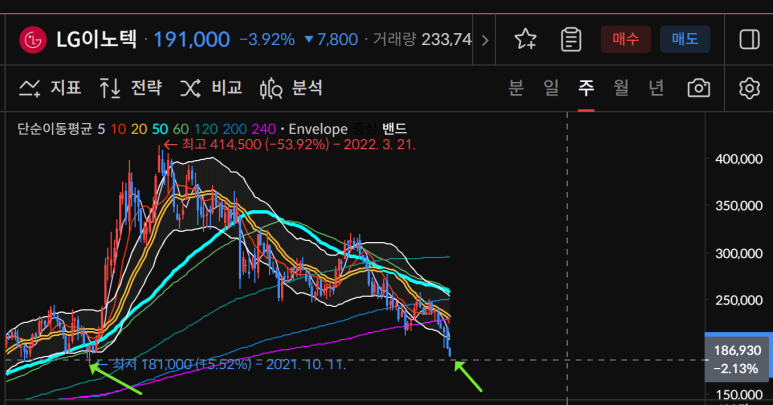
Task: Click the LG이노텍 stock name
Action: point(96,39)
